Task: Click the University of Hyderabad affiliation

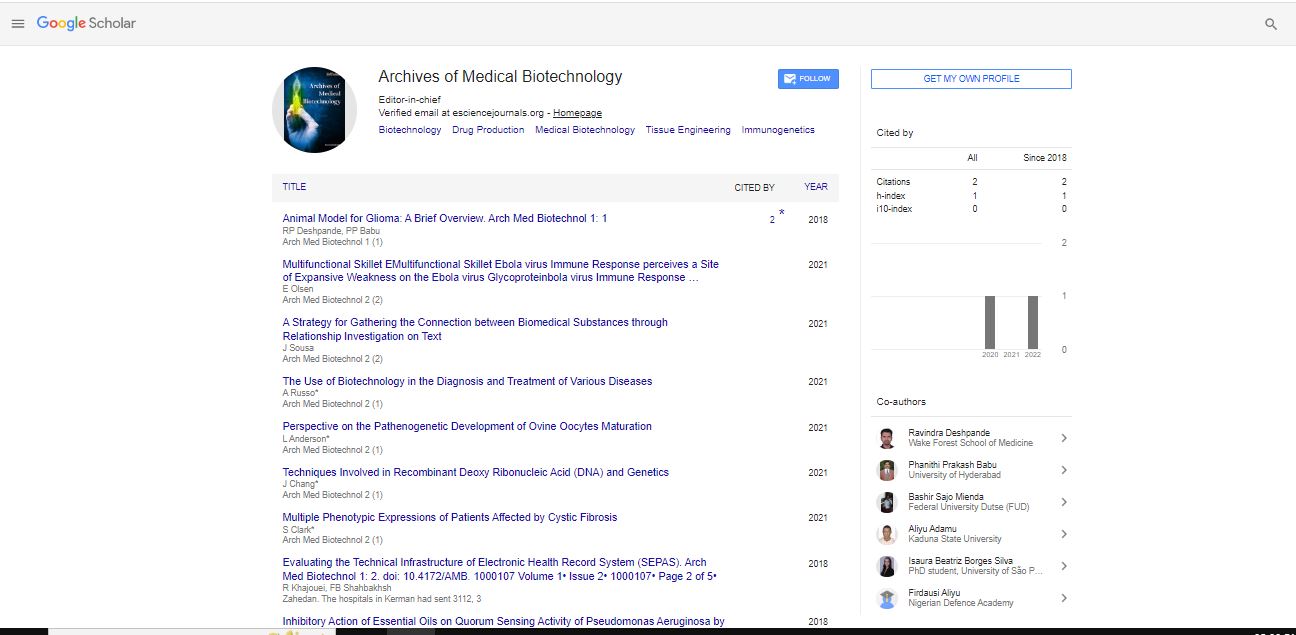Action: click(x=952, y=475)
